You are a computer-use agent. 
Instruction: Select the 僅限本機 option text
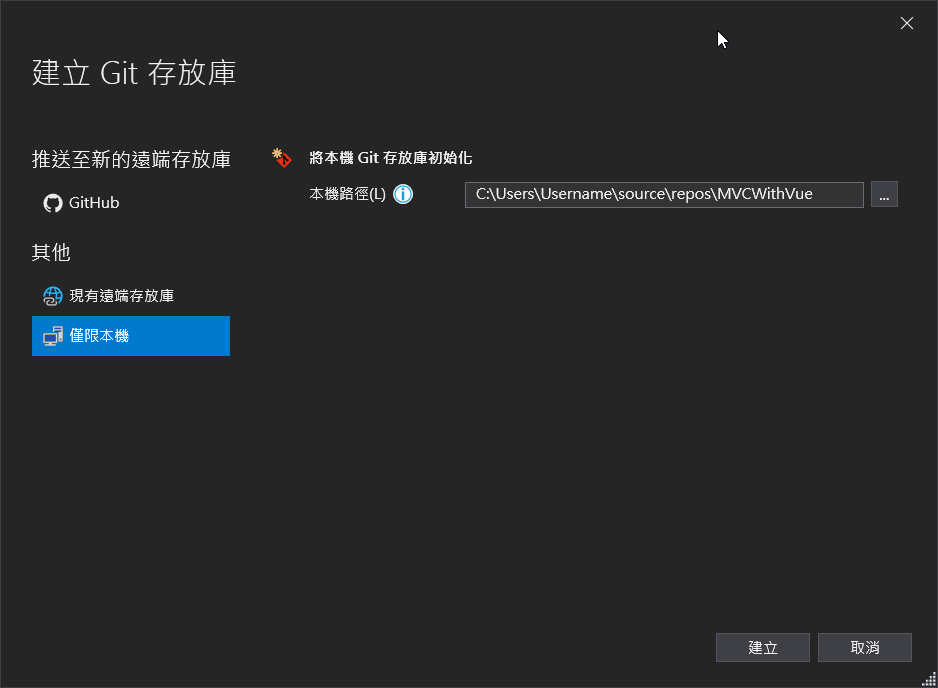click(x=99, y=336)
